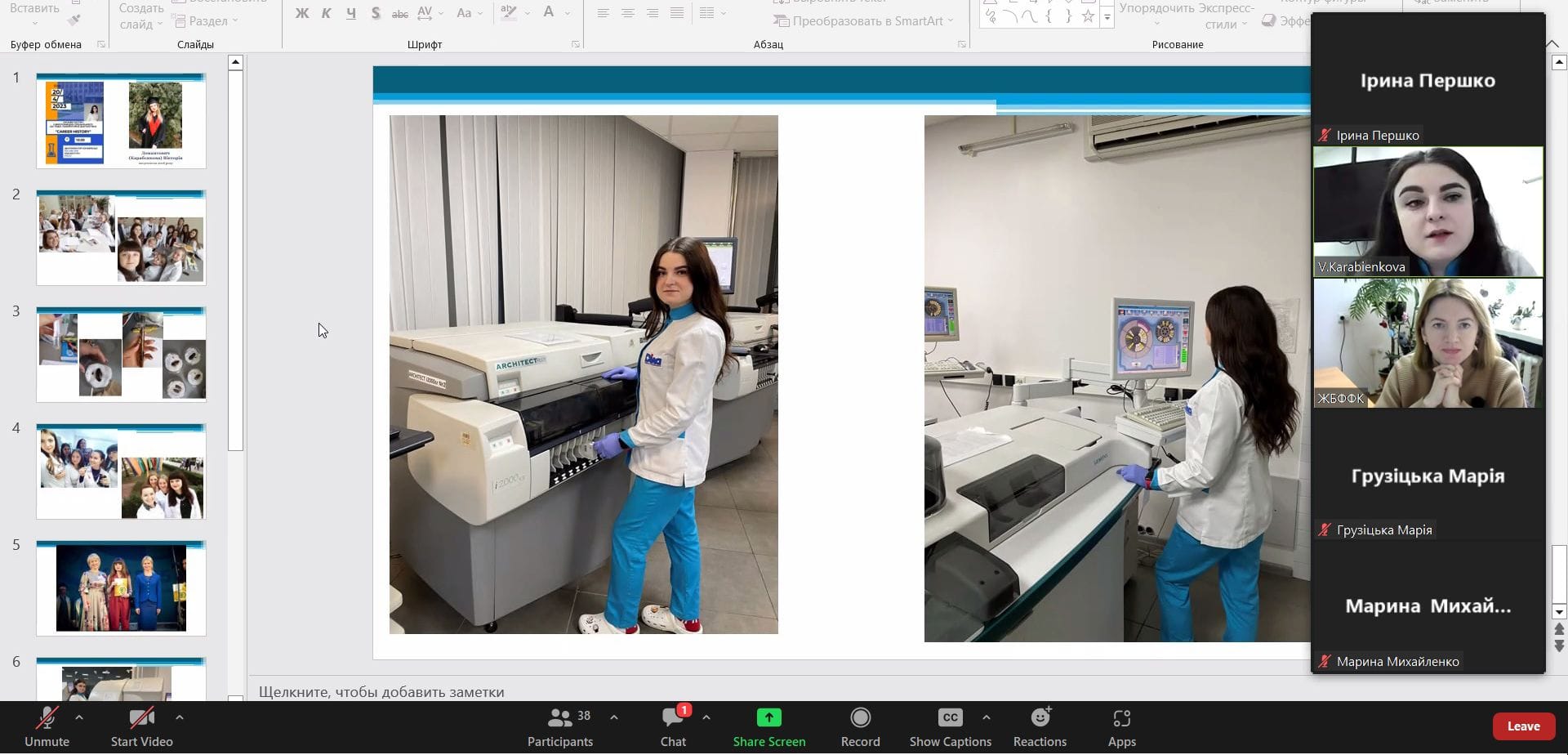Select the arc shape in the shapes gallery
The height and width of the screenshot is (755, 1568).
click(1010, 16)
